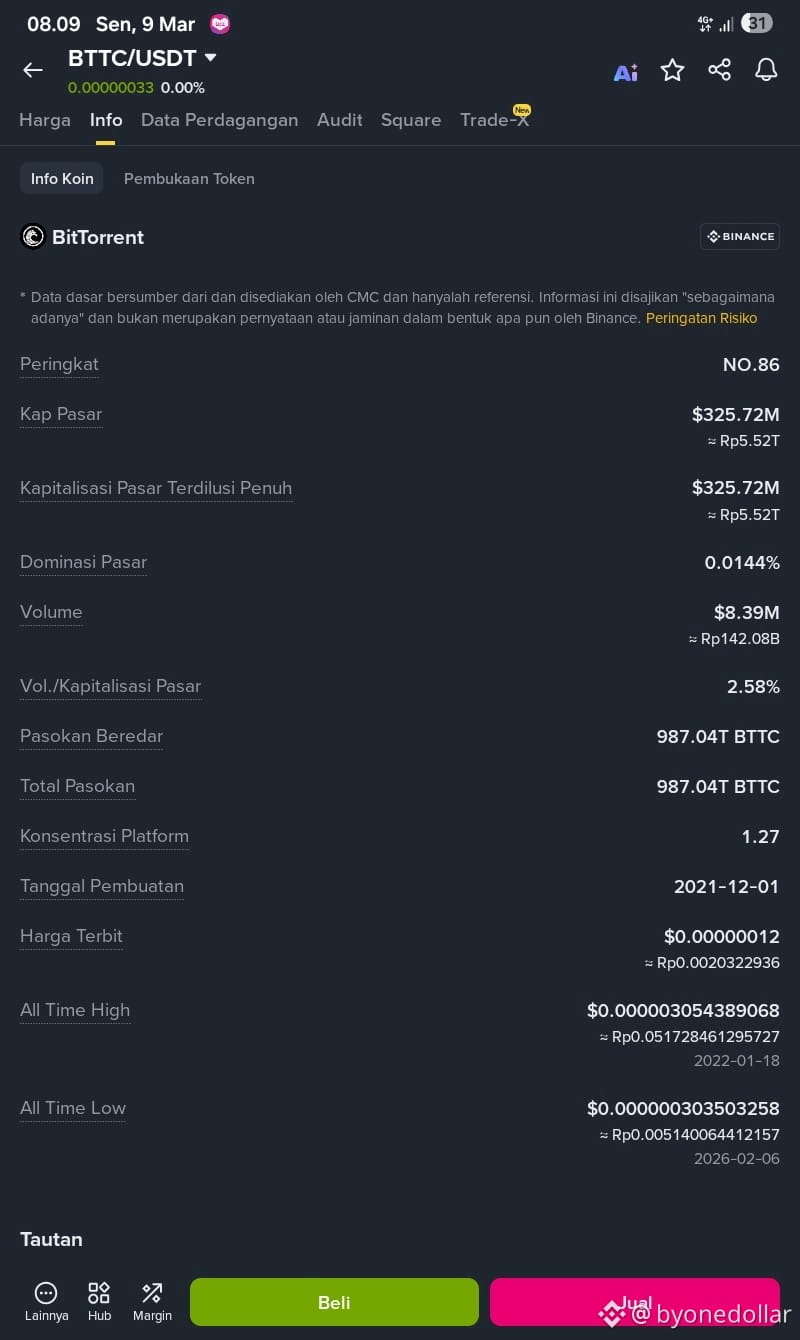Switch to the Harga tab
The height and width of the screenshot is (1340, 800).
(x=45, y=120)
